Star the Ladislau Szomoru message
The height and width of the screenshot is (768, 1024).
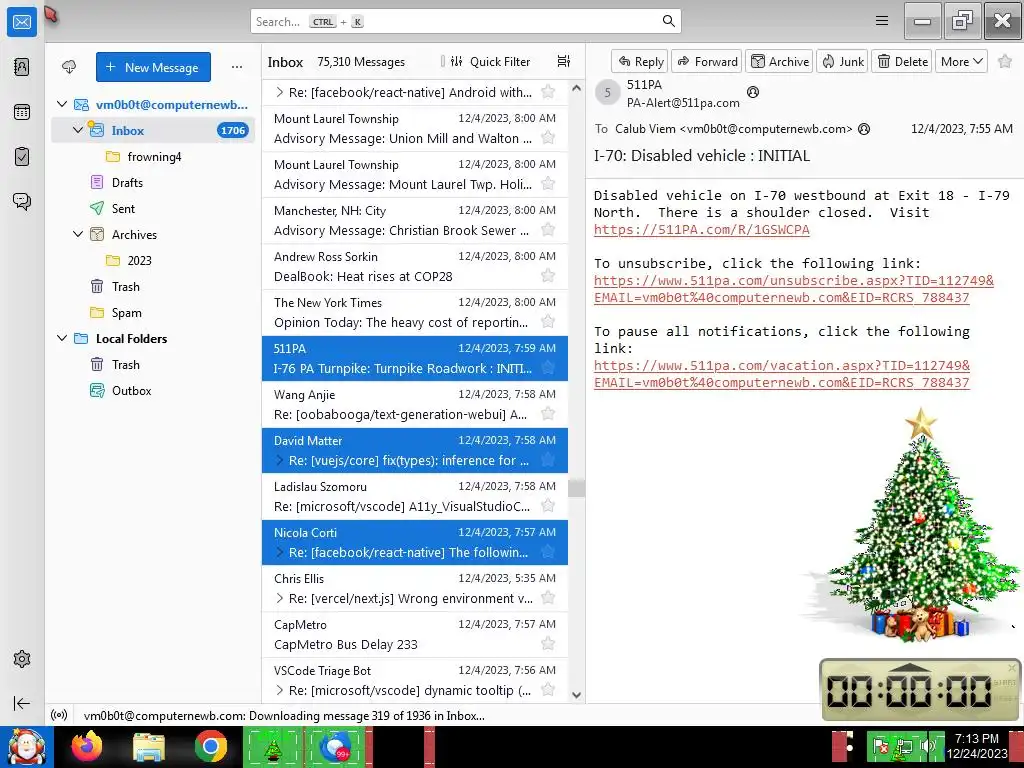[548, 505]
